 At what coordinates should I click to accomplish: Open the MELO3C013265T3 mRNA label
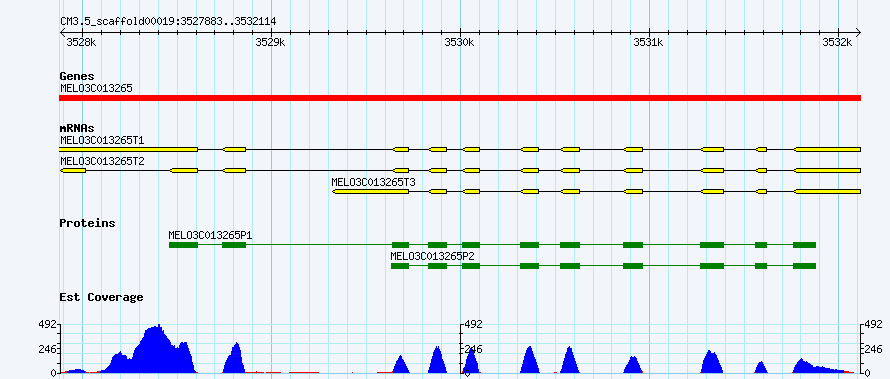coord(373,182)
